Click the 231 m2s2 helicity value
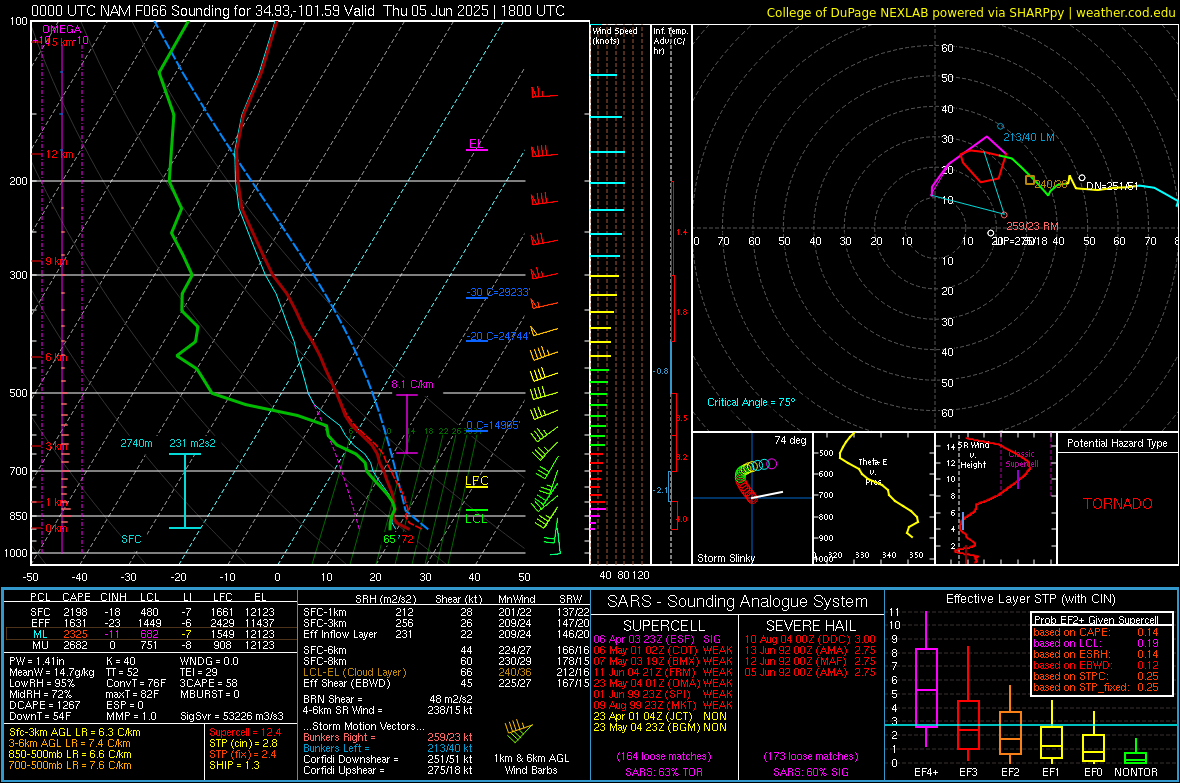 coord(193,443)
